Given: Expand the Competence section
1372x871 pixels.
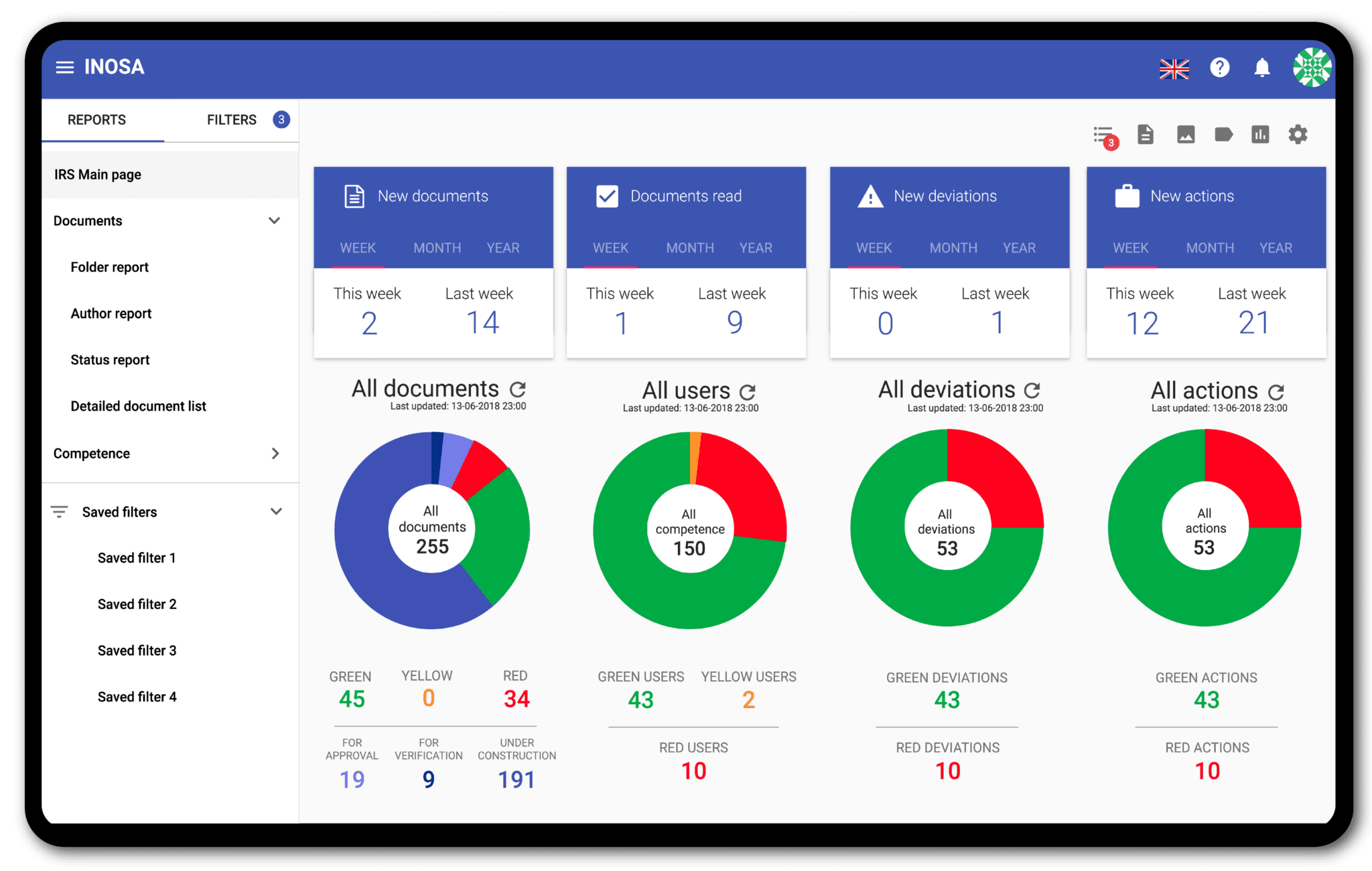Looking at the screenshot, I should pos(275,454).
